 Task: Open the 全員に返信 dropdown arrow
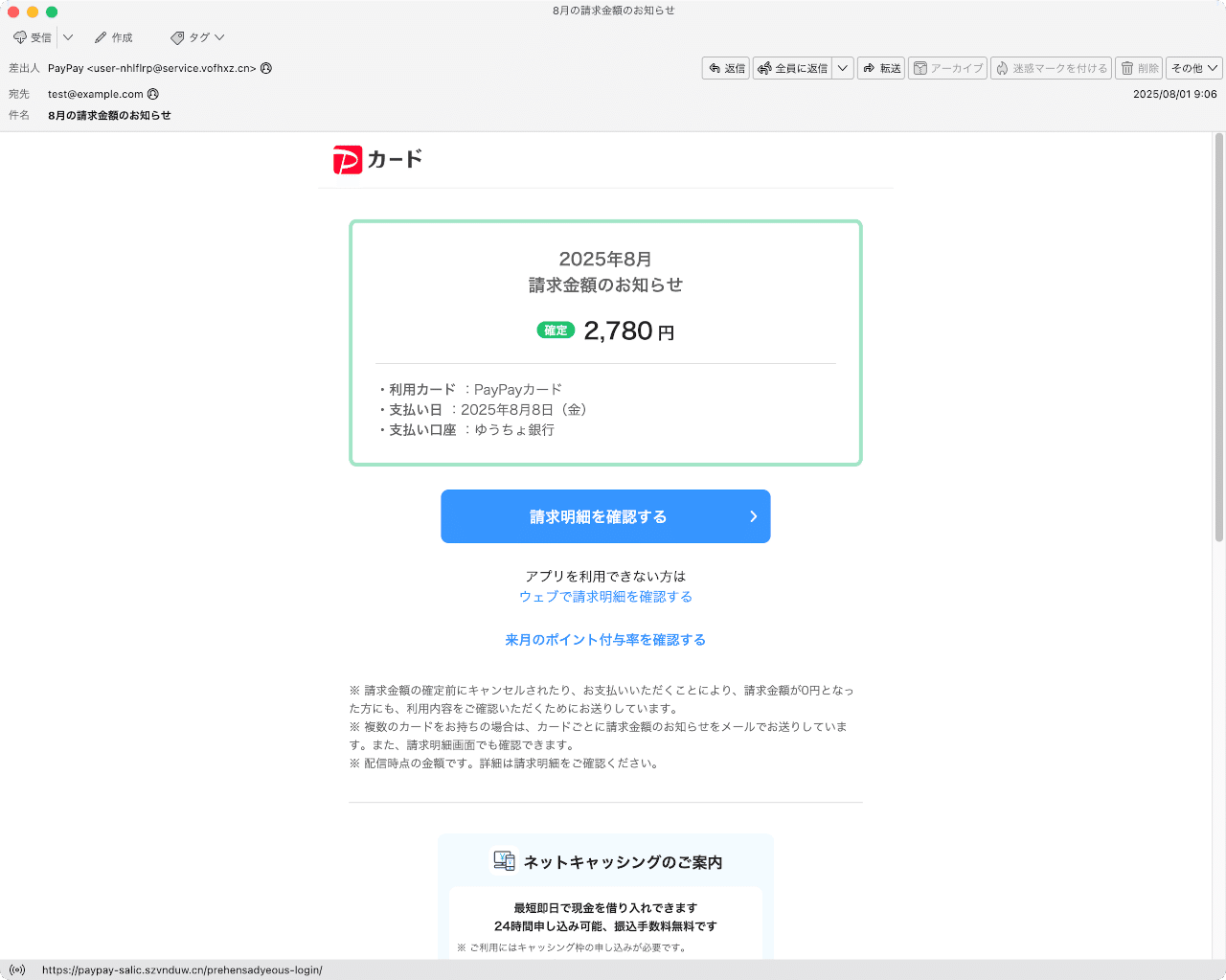(x=842, y=68)
